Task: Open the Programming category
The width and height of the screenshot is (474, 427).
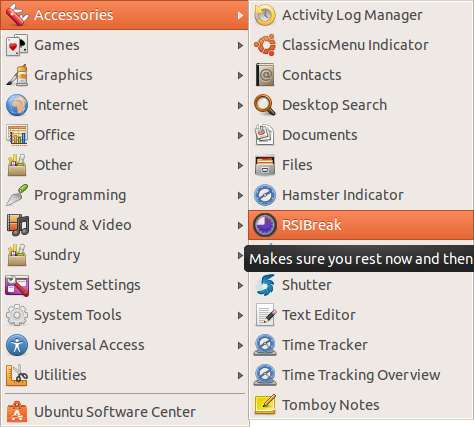Action: (124, 195)
